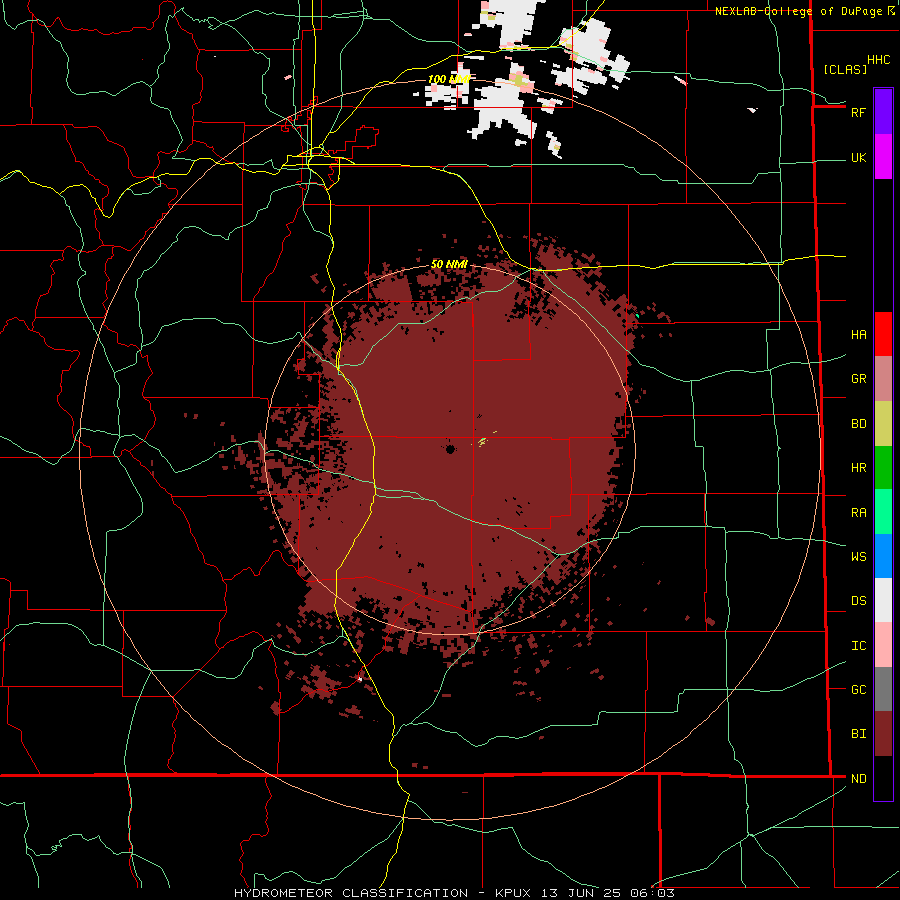Viewport: 900px width, 900px height.
Task: Click the 'GR' legend label
Action: [x=859, y=379]
